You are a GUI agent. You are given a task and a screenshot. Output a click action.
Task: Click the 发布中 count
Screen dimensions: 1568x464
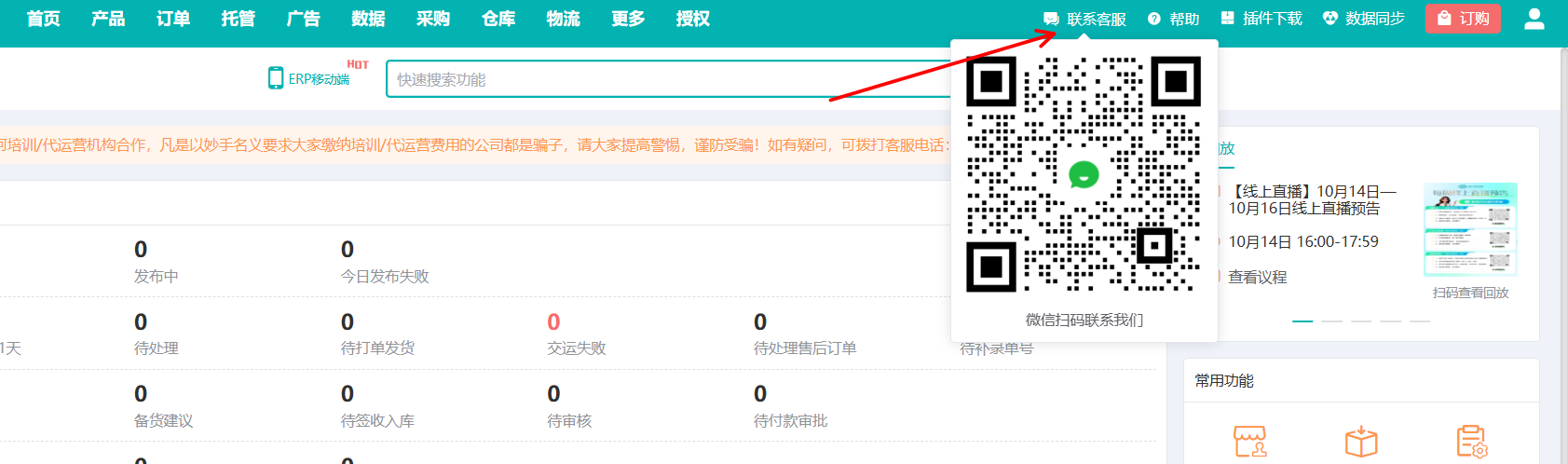141,249
